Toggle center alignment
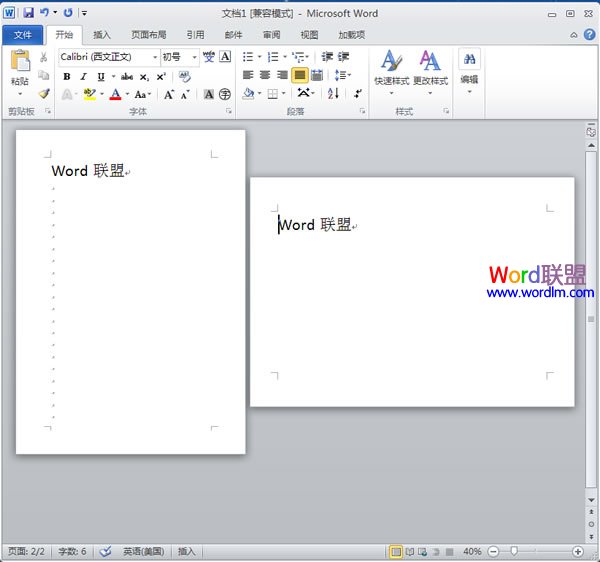Image resolution: width=600 pixels, height=562 pixels. 265,75
